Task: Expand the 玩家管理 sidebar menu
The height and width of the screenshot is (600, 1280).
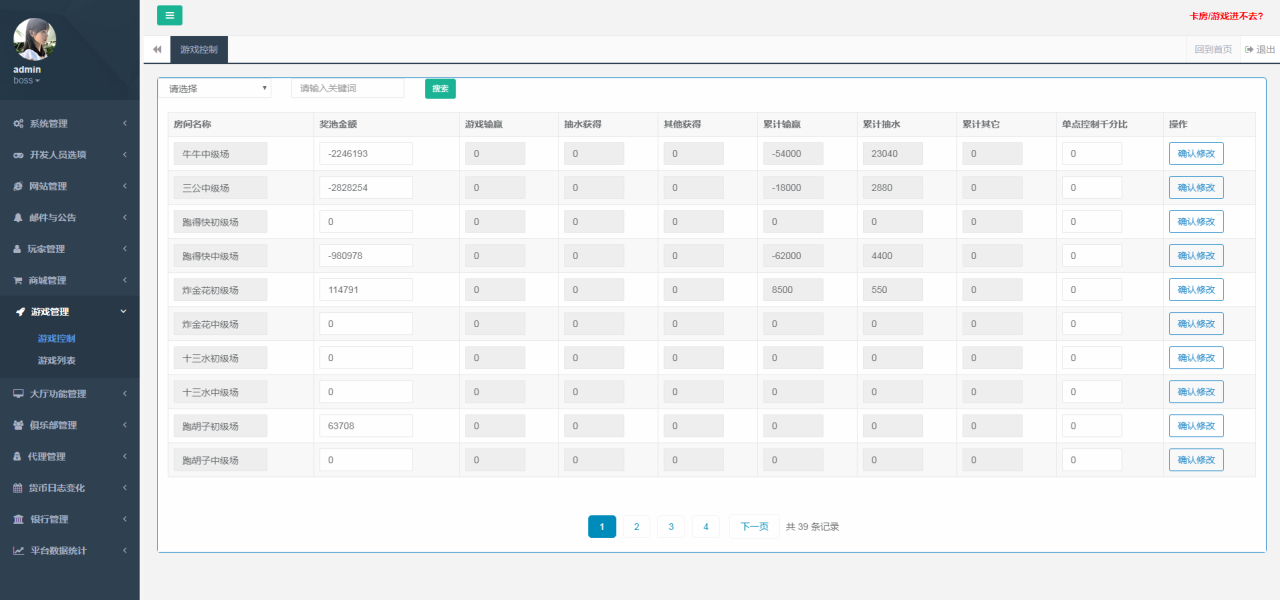Action: [69, 249]
